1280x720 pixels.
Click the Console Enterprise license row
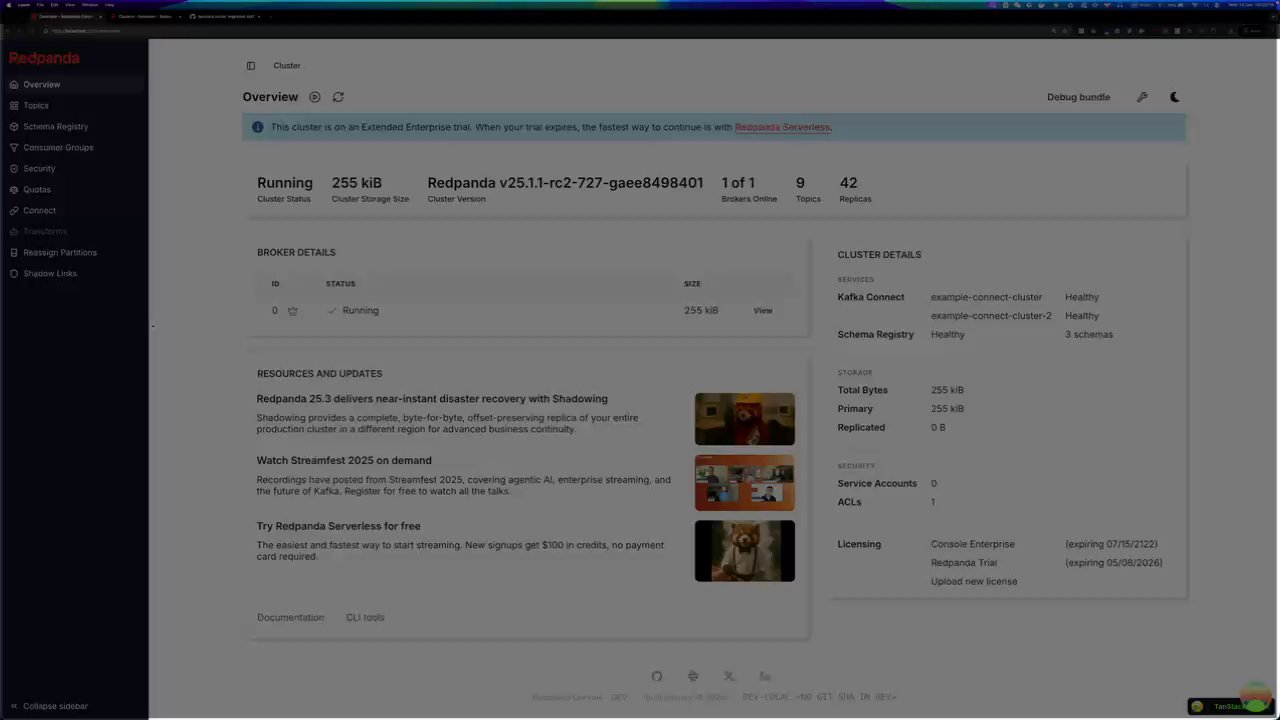pyautogui.click(x=1044, y=545)
